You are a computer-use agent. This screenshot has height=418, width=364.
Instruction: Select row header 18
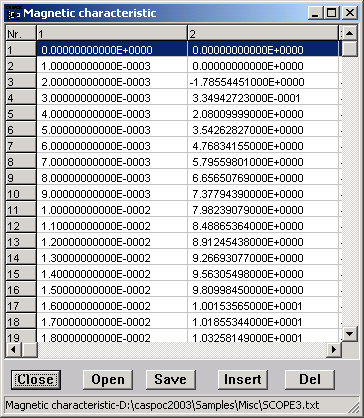pos(21,321)
